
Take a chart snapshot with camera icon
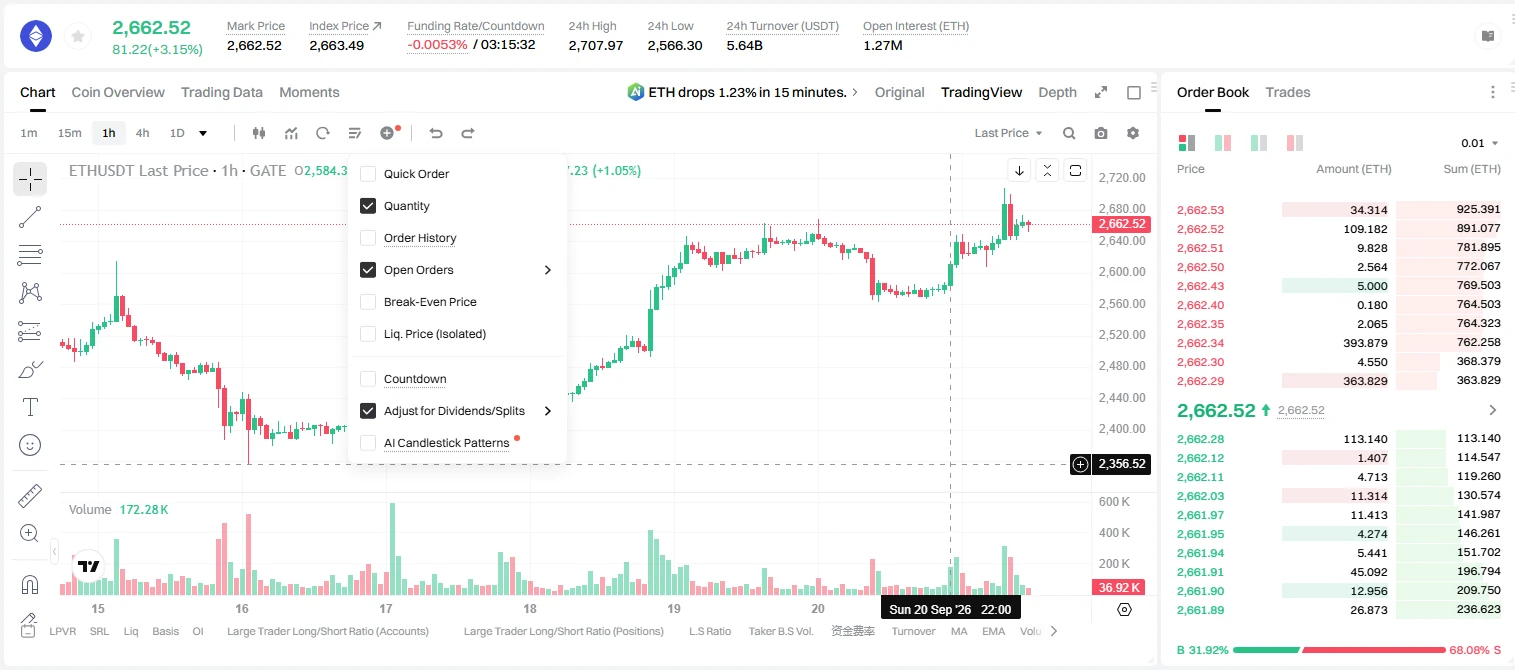[x=1101, y=133]
